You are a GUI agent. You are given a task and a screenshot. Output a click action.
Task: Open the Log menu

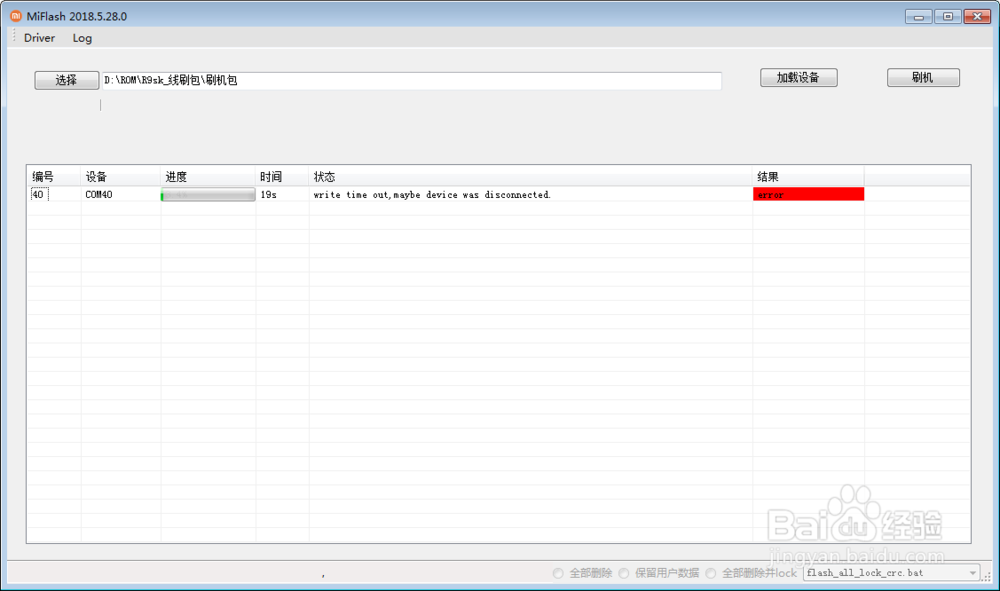coord(82,38)
